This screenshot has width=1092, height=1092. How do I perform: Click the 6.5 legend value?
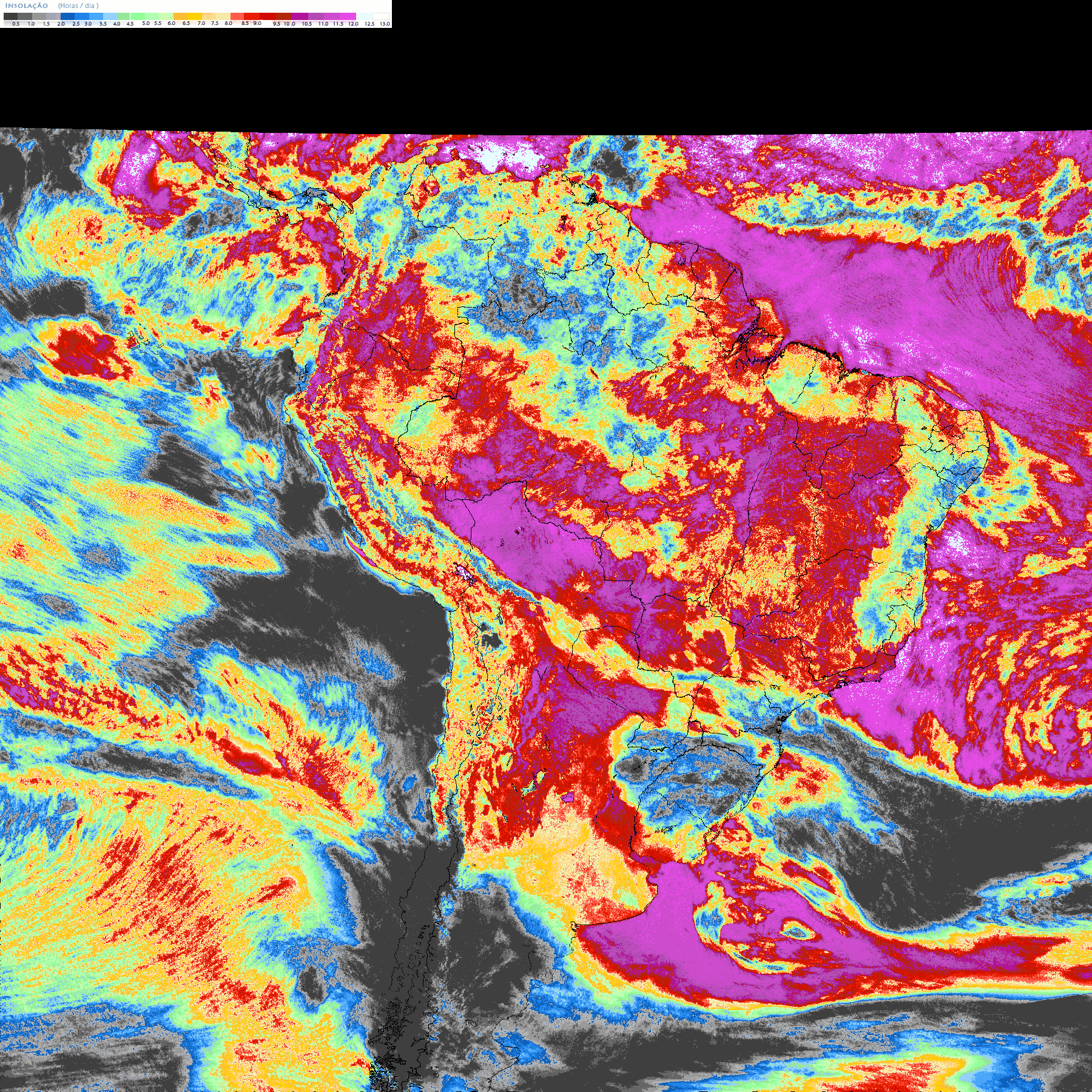[x=186, y=23]
